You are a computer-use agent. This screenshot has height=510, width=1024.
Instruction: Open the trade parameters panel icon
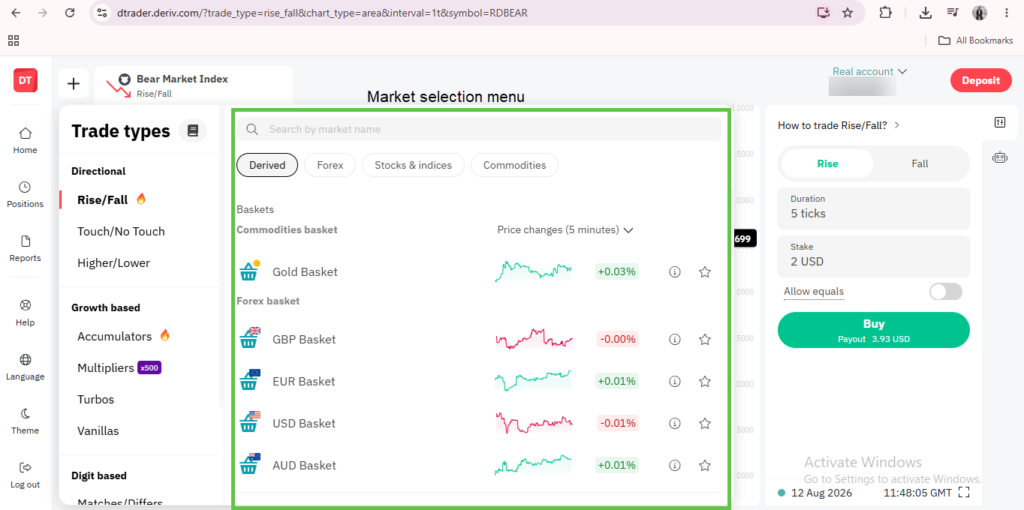click(1000, 122)
